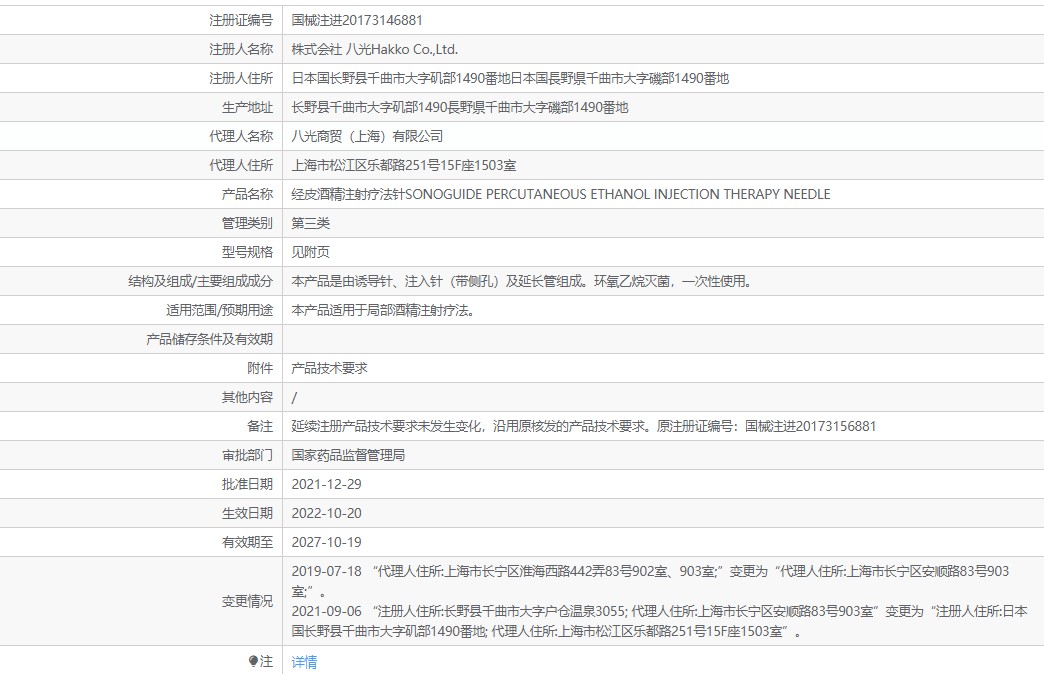This screenshot has height=674, width=1044.
Task: Select attachment value 产品技术要求
Action: pyautogui.click(x=330, y=368)
